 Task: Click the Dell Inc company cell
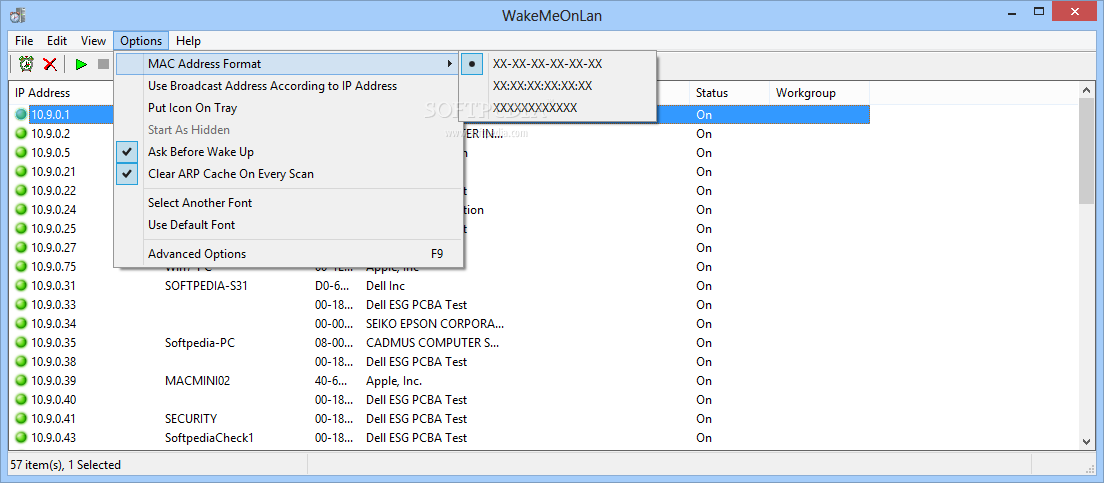[385, 286]
